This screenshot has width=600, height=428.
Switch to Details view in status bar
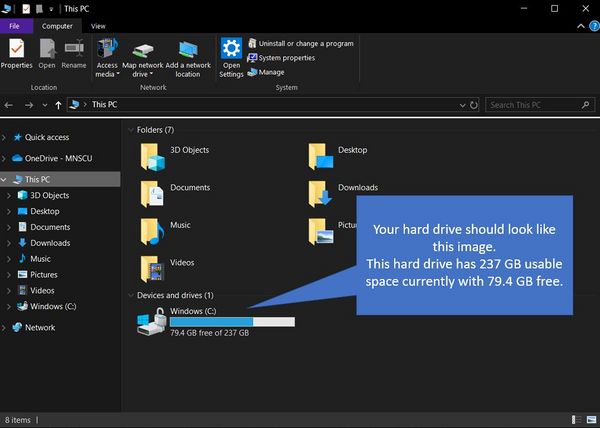coord(576,420)
